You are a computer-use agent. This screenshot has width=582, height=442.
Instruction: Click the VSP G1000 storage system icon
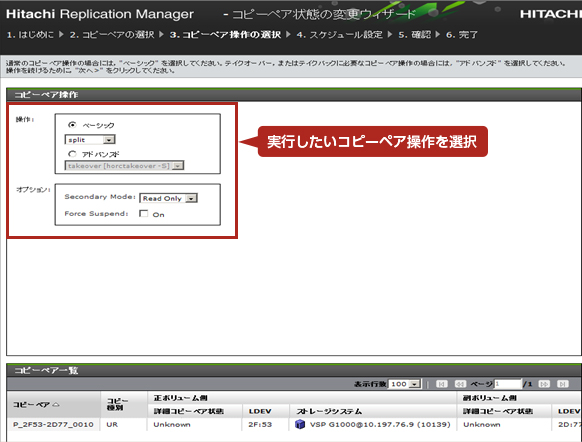click(x=300, y=424)
